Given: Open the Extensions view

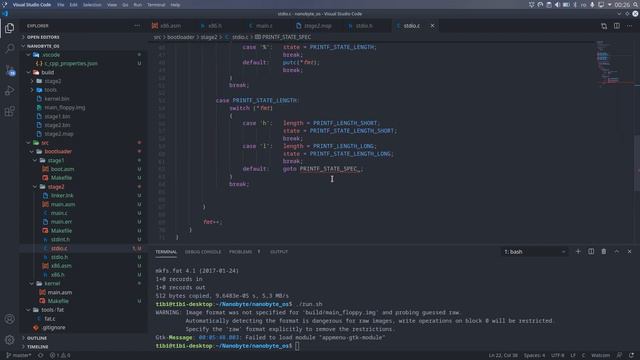Looking at the screenshot, I should coord(9,111).
